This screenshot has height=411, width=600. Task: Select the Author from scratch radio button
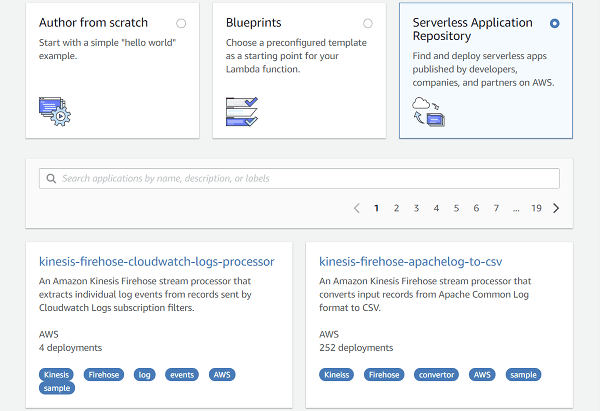pyautogui.click(x=181, y=24)
